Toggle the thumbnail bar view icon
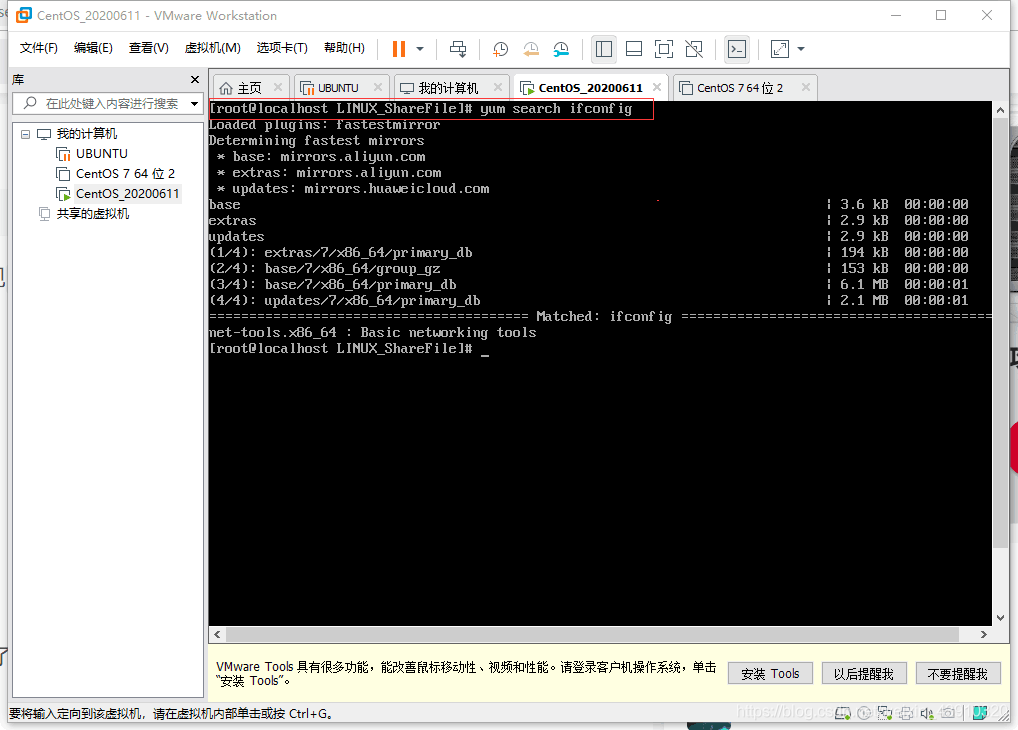The width and height of the screenshot is (1018, 730). (x=634, y=49)
